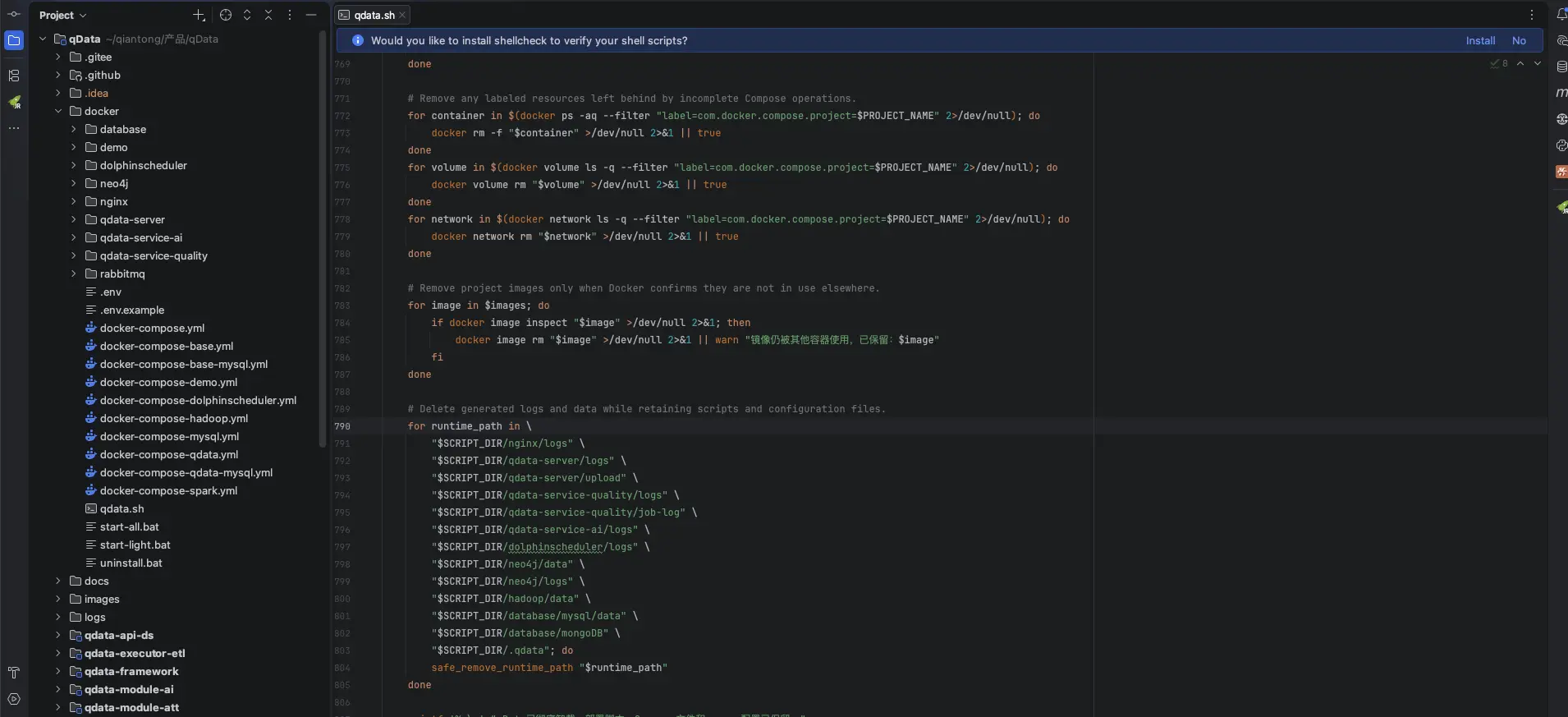Click Expand All icon in Project panel
Screen dimensions: 1568x717
coord(247,15)
